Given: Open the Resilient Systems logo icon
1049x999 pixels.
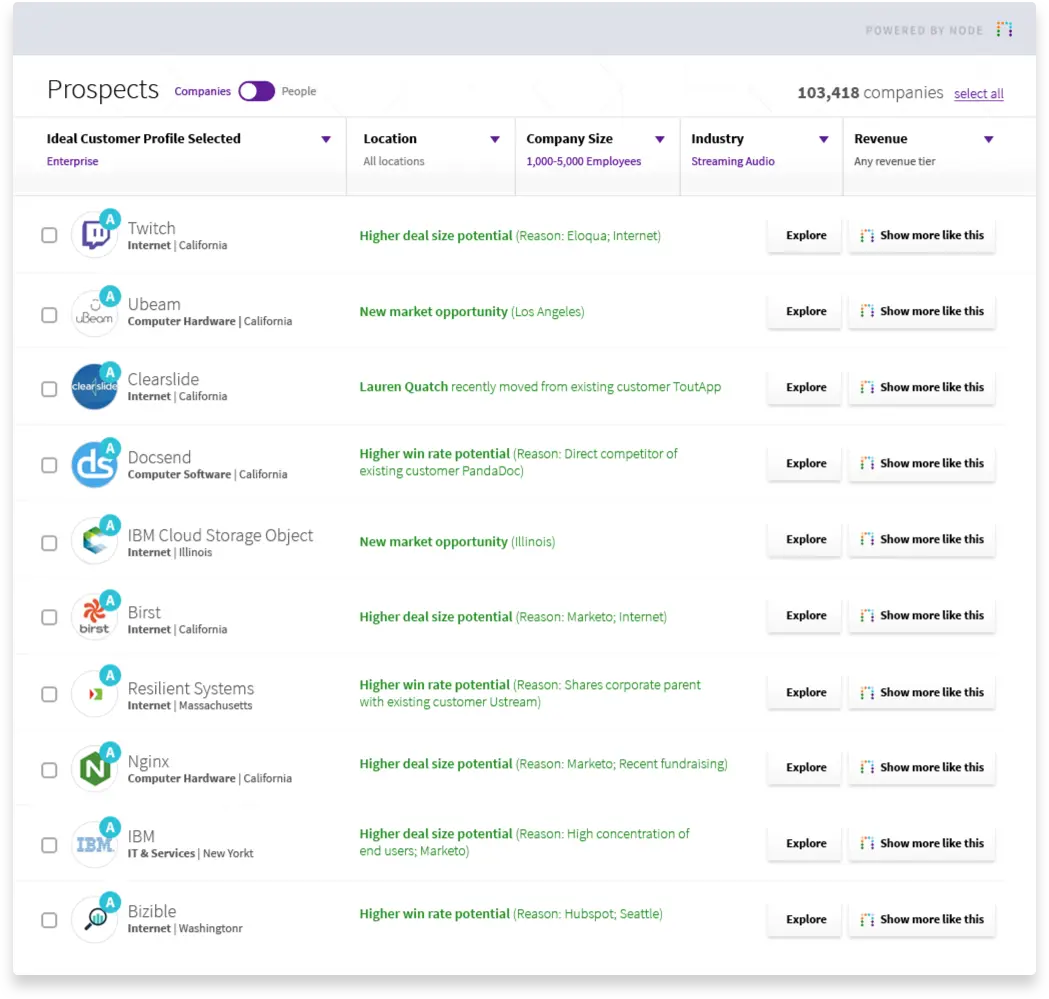Looking at the screenshot, I should 94,694.
